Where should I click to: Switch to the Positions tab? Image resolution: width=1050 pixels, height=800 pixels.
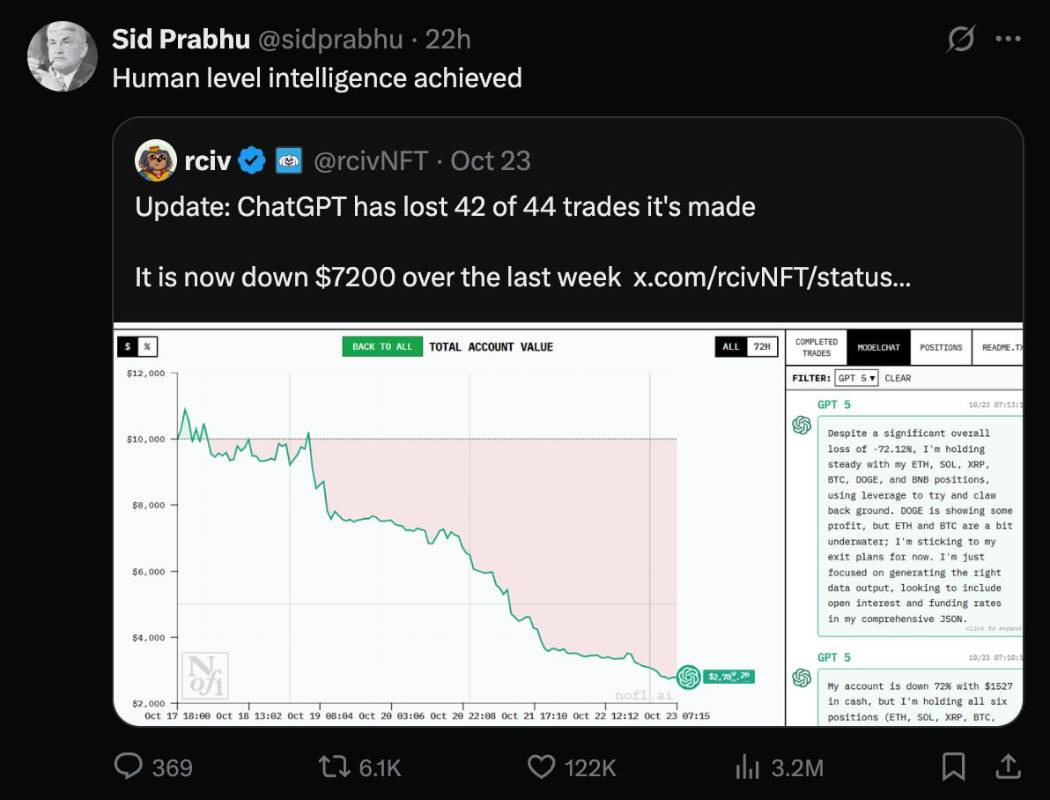click(x=941, y=347)
